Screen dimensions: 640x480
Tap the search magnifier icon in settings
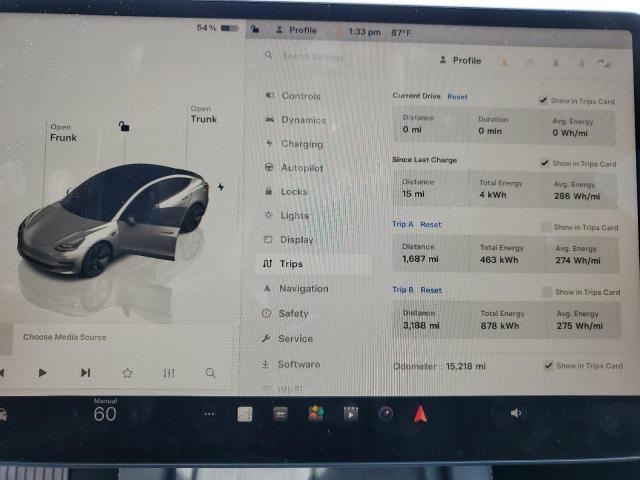pos(268,54)
